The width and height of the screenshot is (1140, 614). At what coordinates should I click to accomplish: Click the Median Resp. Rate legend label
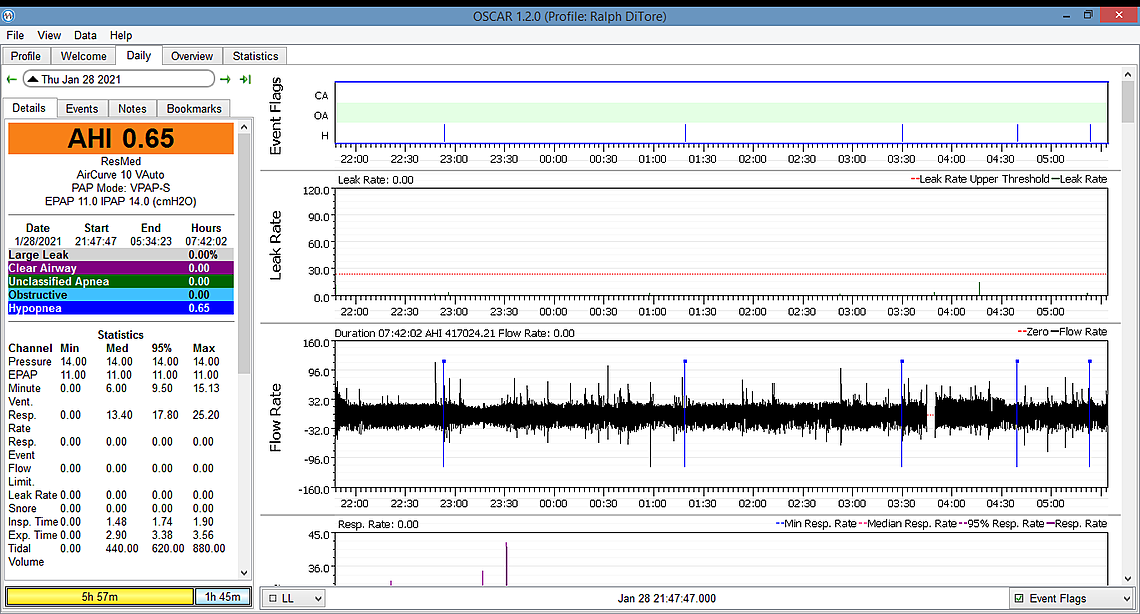907,523
